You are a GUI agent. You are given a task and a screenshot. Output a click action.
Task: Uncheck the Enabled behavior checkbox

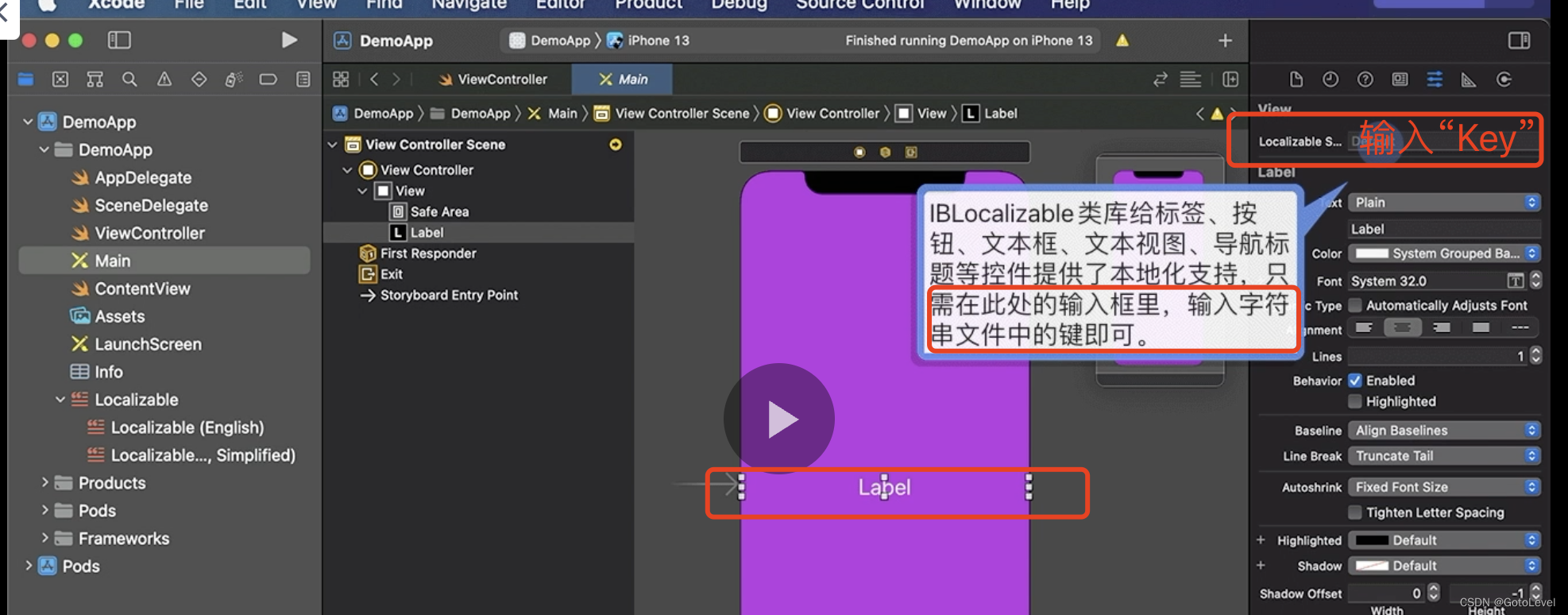[x=1355, y=381]
